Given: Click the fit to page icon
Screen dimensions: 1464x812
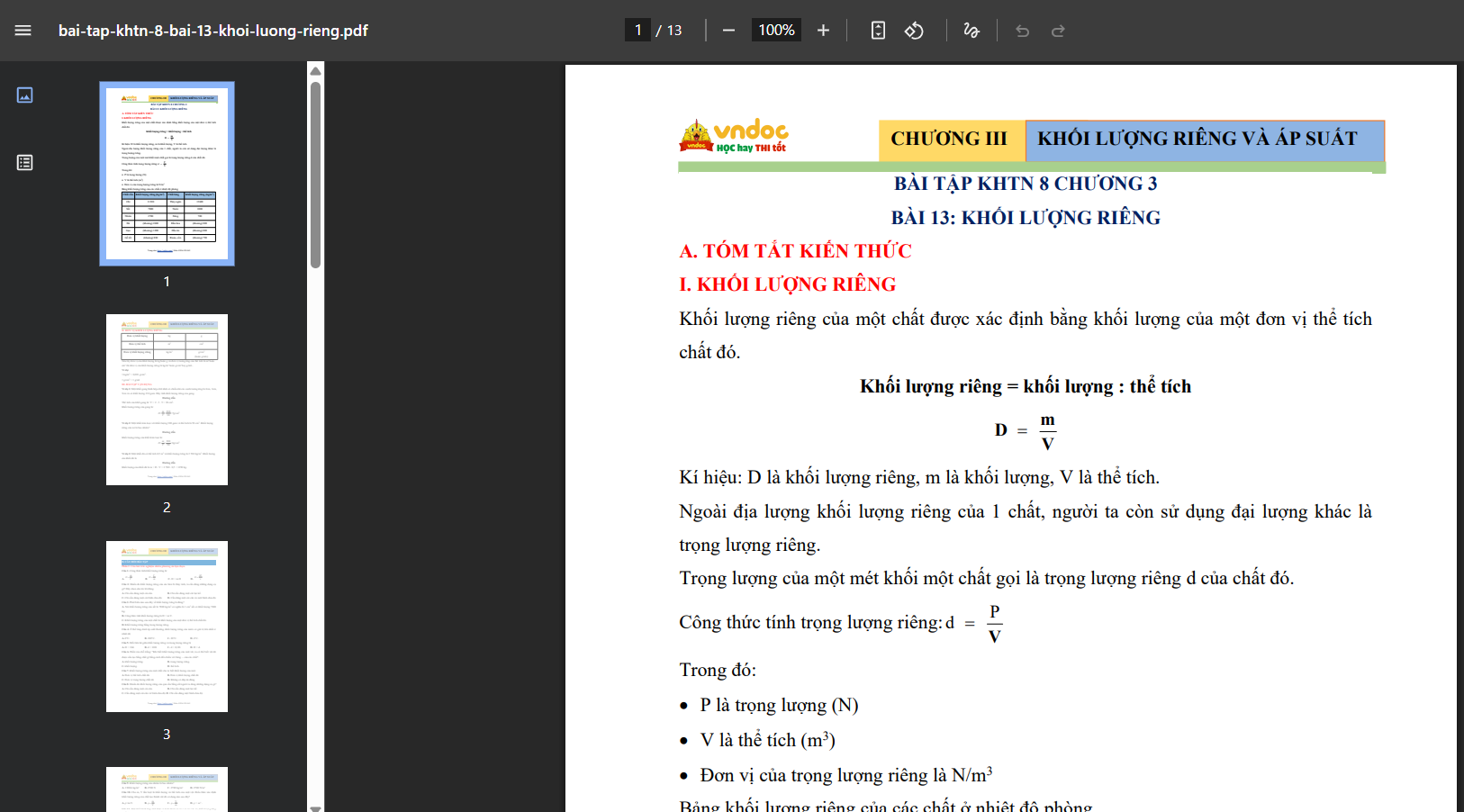Looking at the screenshot, I should pyautogui.click(x=878, y=31).
